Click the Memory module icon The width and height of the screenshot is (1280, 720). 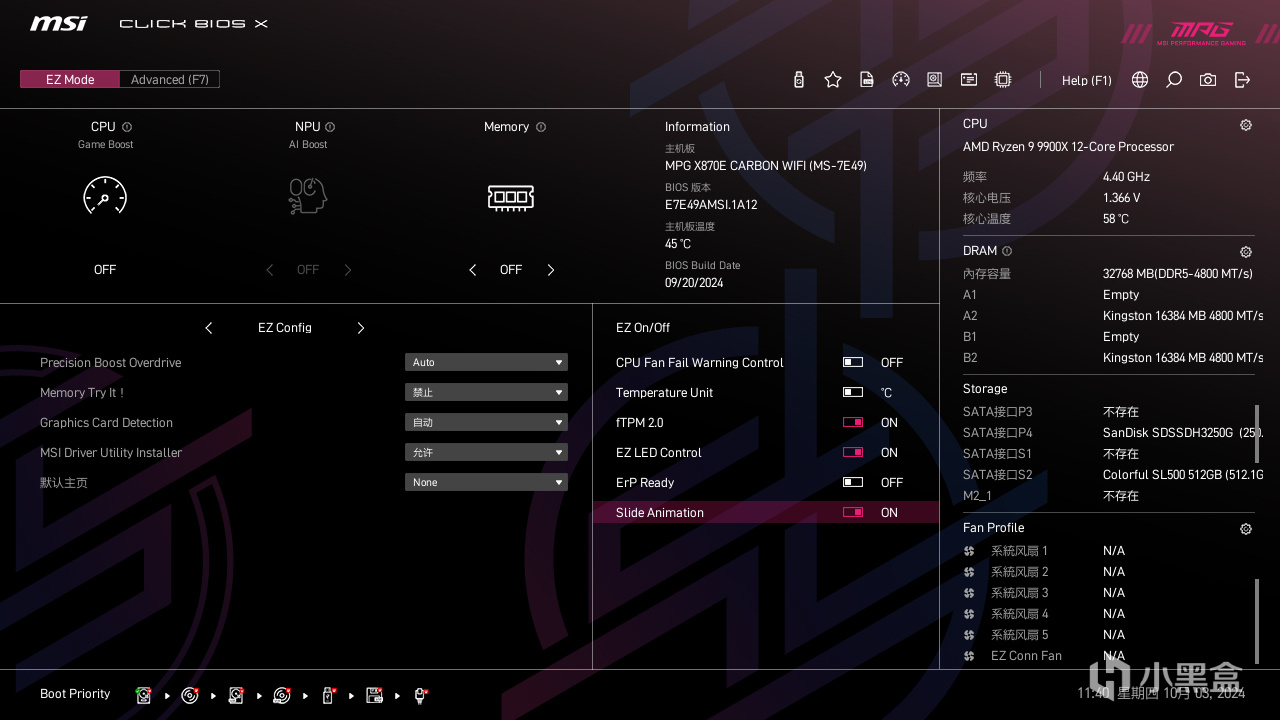pyautogui.click(x=511, y=197)
